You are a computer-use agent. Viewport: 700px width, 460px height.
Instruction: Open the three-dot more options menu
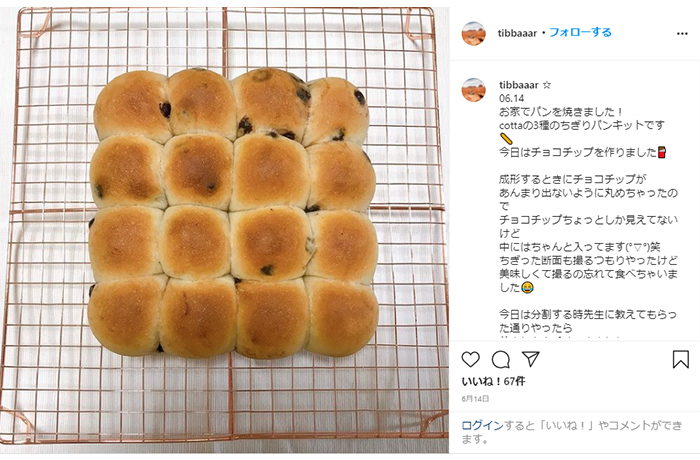coord(682,33)
